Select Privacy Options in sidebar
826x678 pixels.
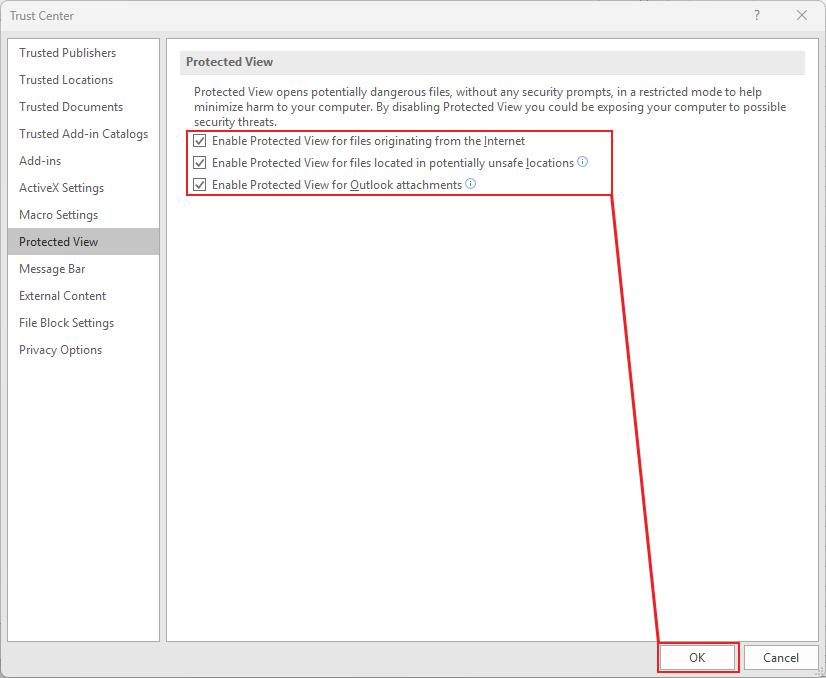click(x=84, y=350)
